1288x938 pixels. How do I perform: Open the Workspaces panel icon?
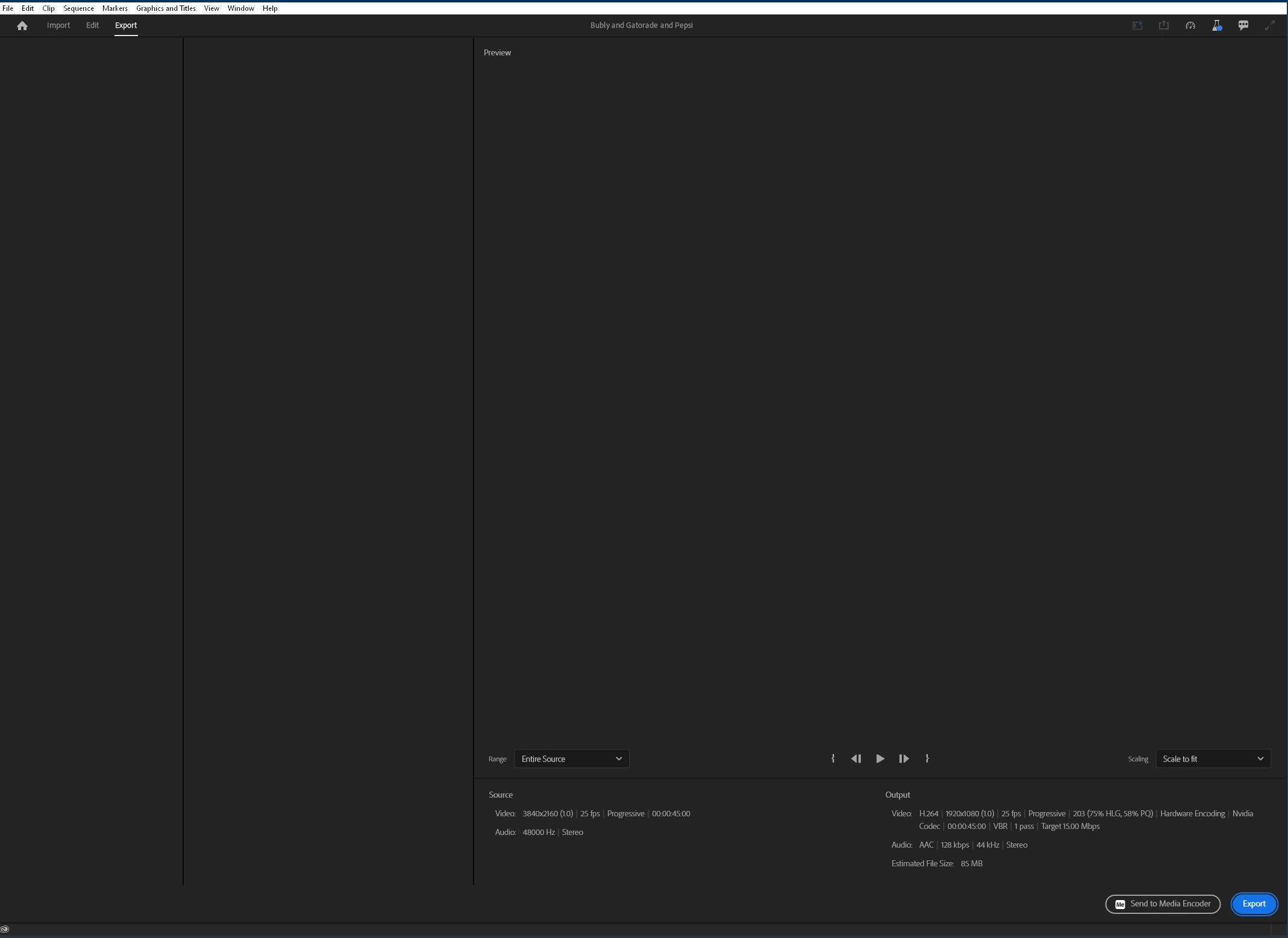(1137, 25)
